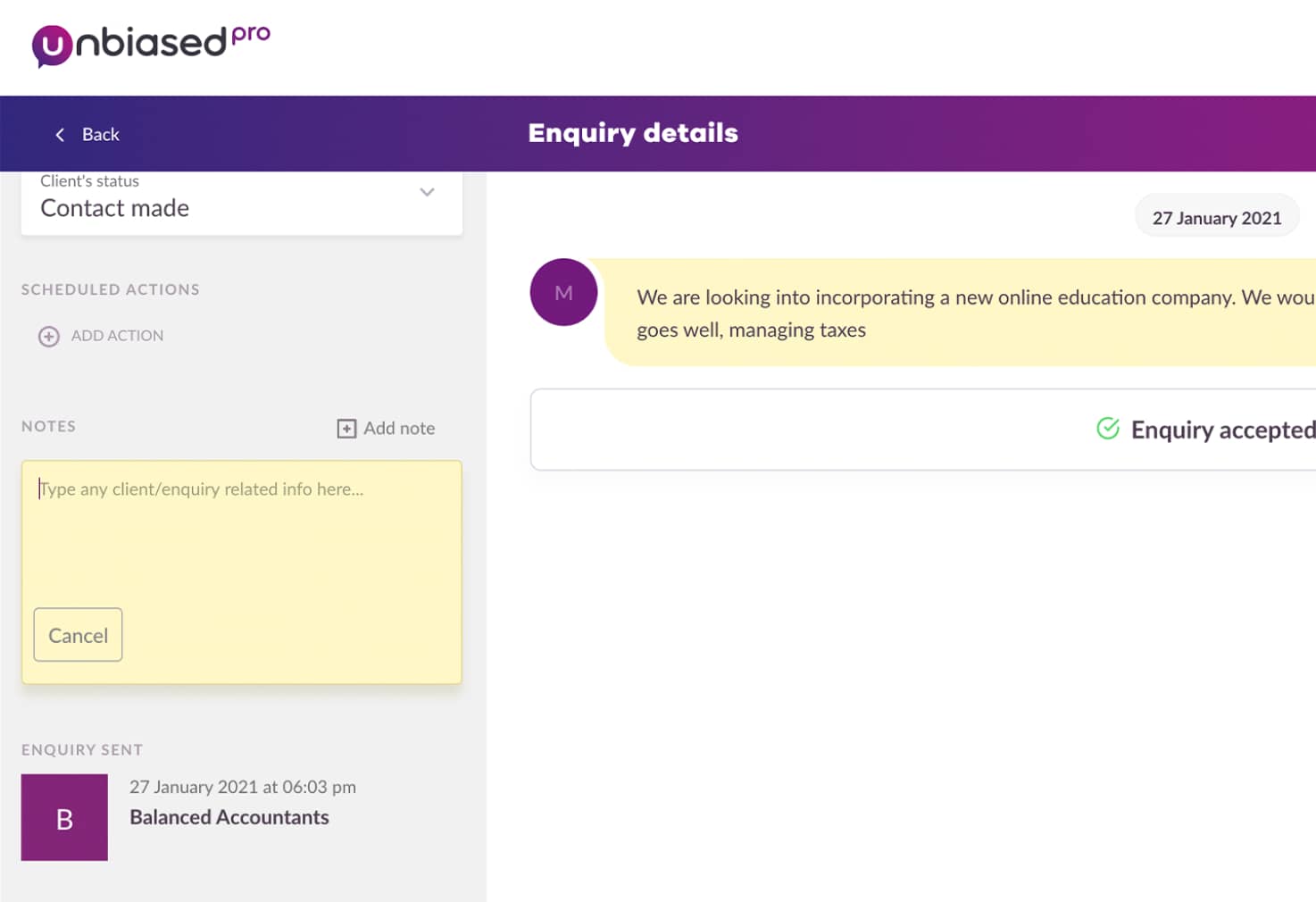Click the ADD ACTION label
Screen dimensions: 1316x902
[x=117, y=336]
